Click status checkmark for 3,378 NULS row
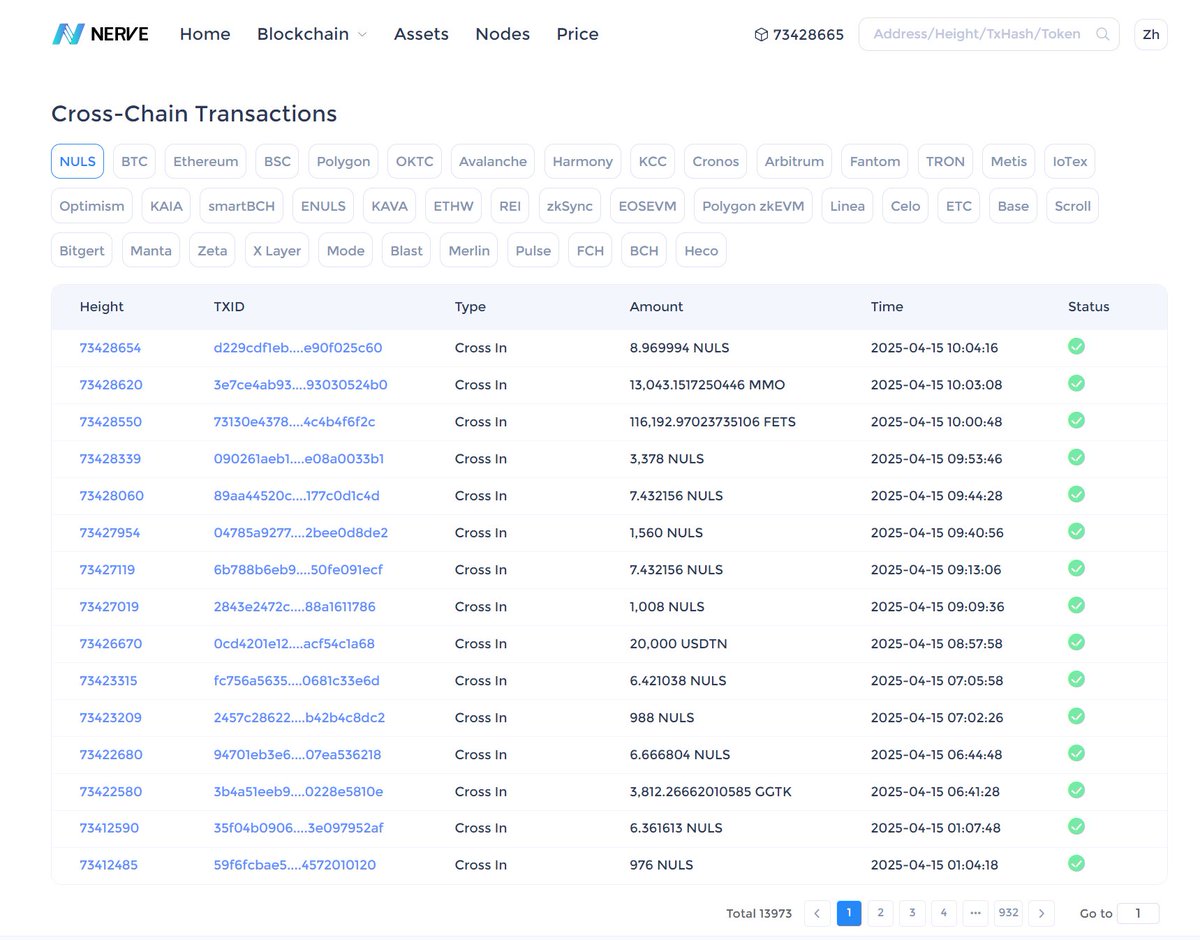The width and height of the screenshot is (1200, 940). click(x=1076, y=458)
